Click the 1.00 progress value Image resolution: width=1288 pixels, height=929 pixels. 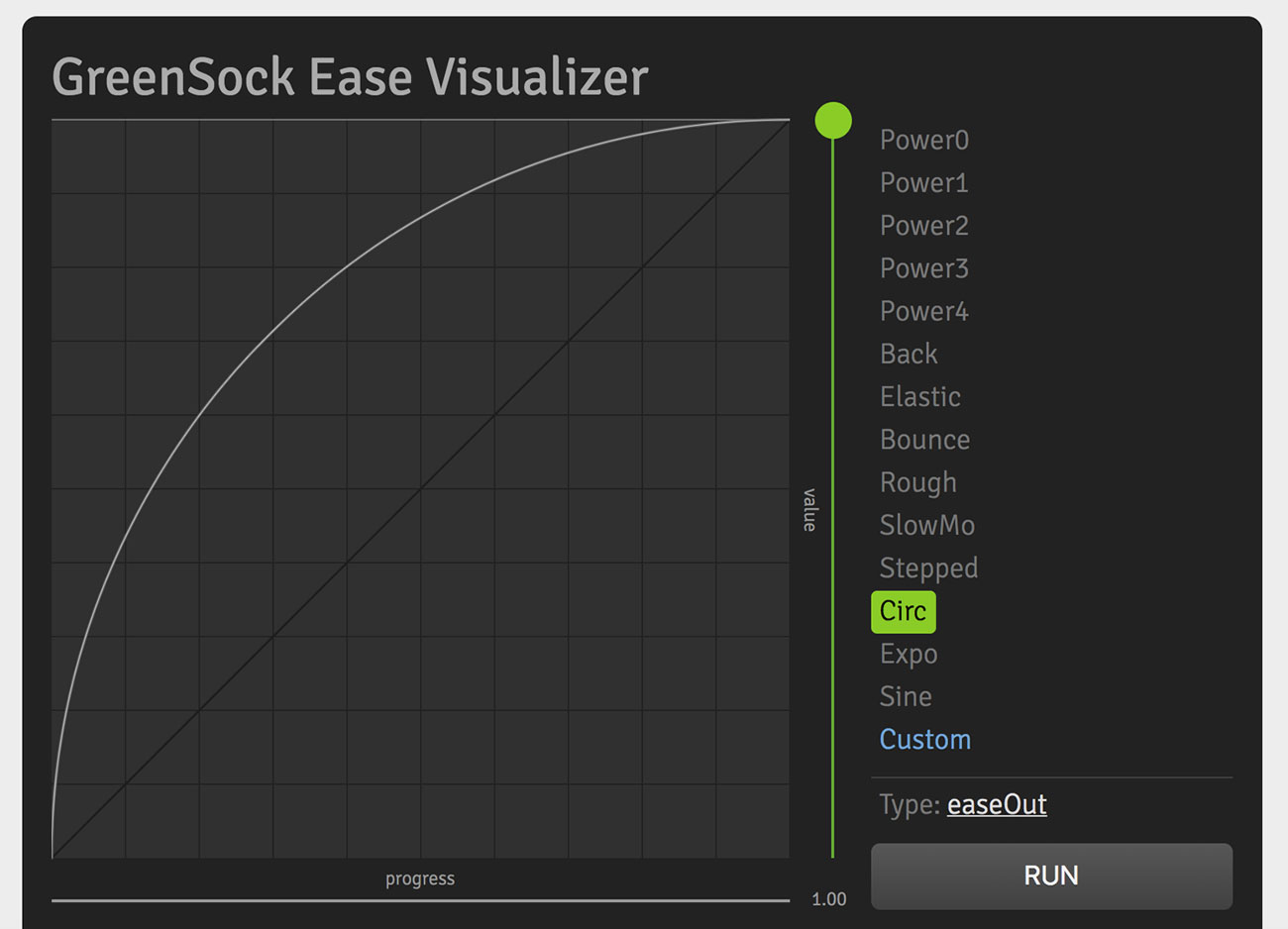tap(828, 899)
